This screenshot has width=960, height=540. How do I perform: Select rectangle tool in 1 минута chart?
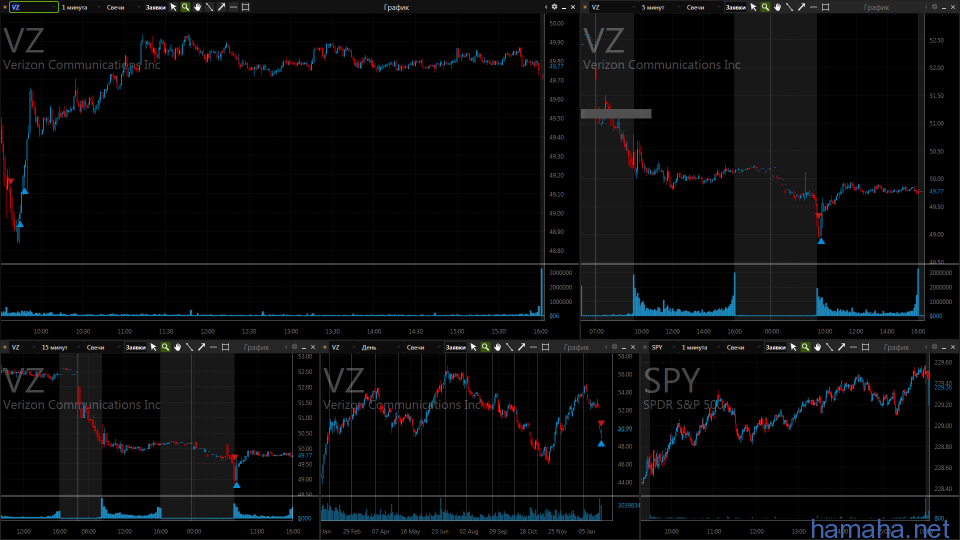point(246,7)
